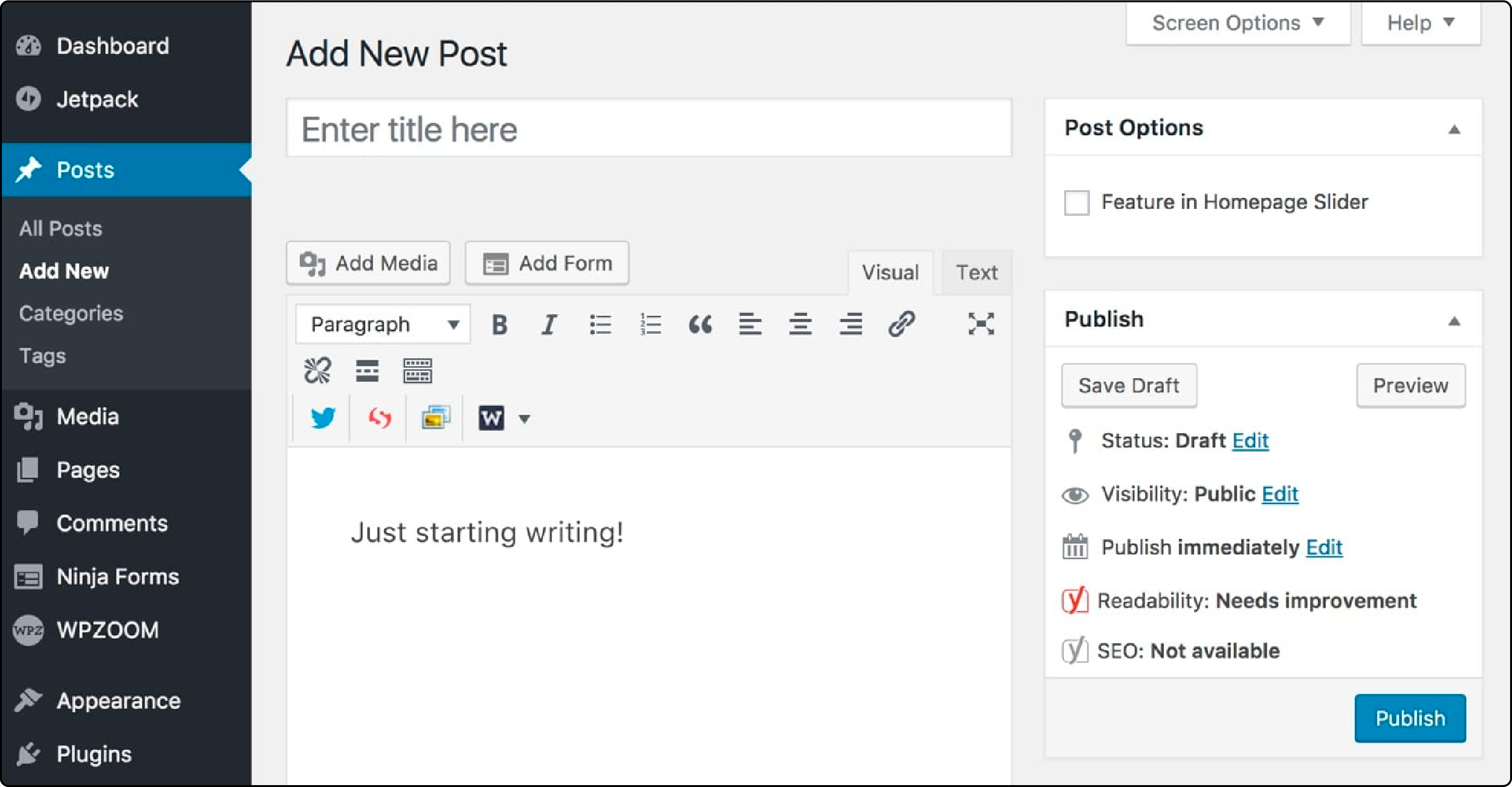
Task: Edit the Publish immediately schedule
Action: [x=1324, y=547]
